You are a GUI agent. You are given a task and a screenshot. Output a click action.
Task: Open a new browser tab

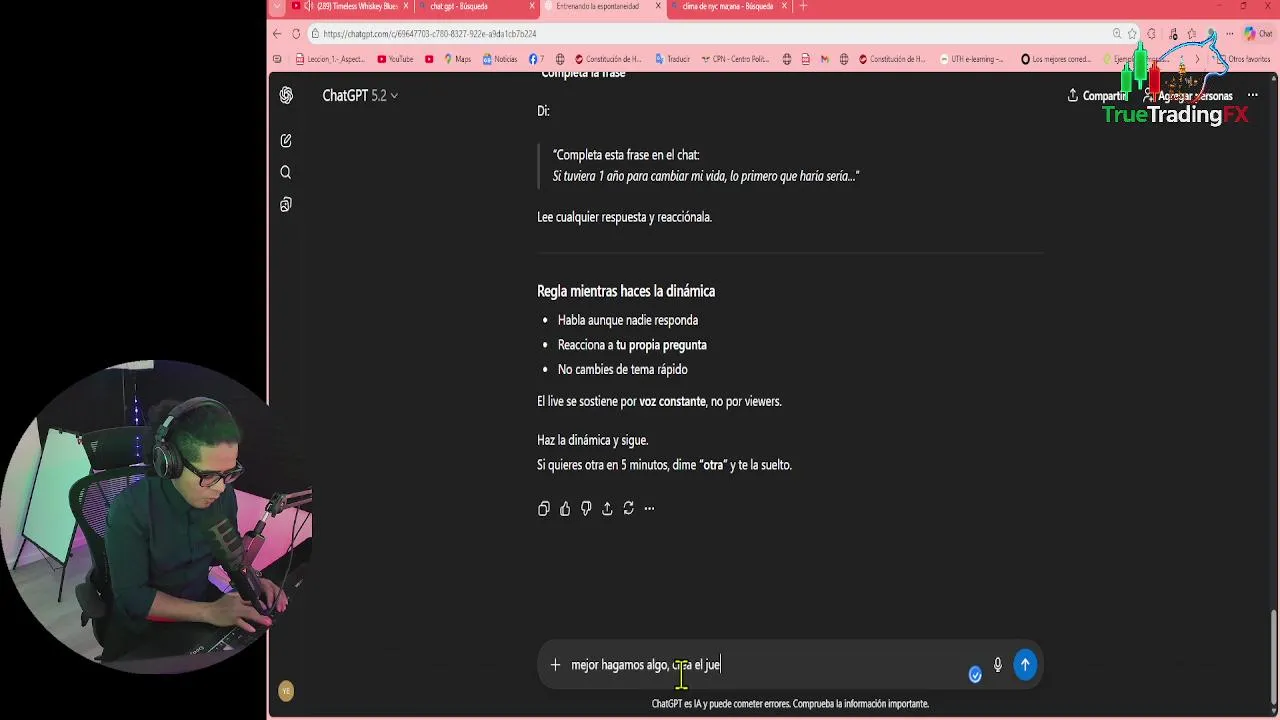coord(803,6)
